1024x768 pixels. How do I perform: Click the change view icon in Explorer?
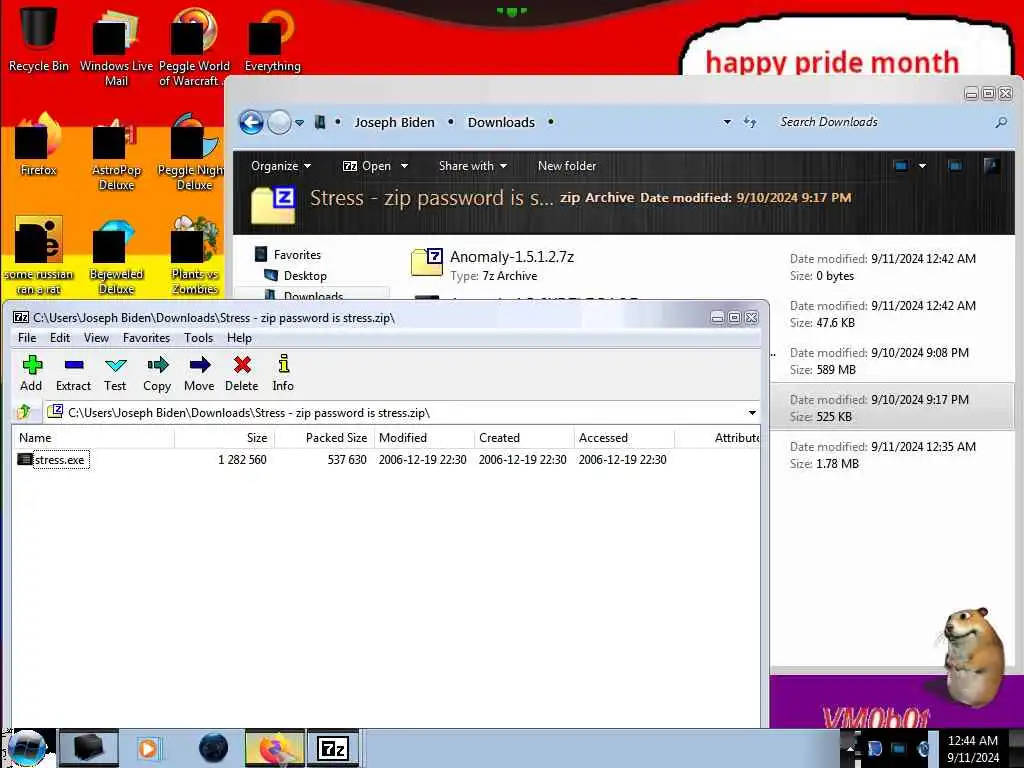[901, 166]
